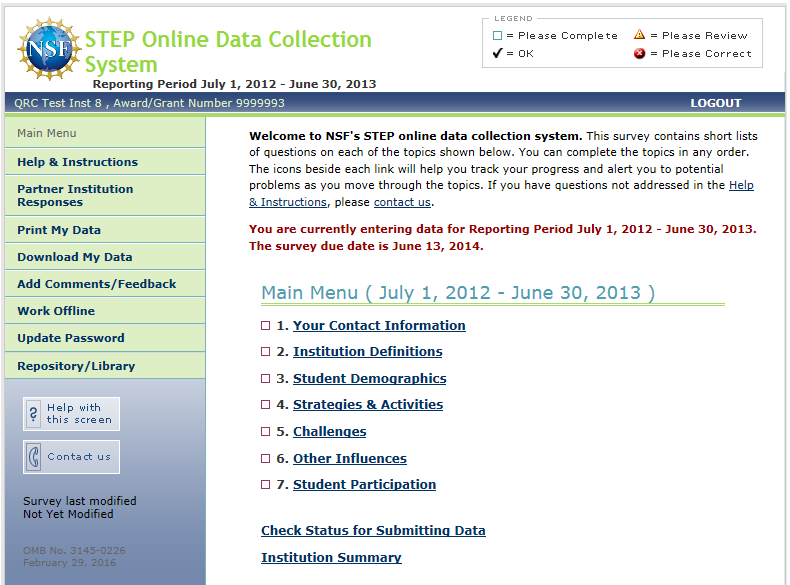Click the survey due date June 13, 2014 text
790x585 pixels.
point(366,246)
